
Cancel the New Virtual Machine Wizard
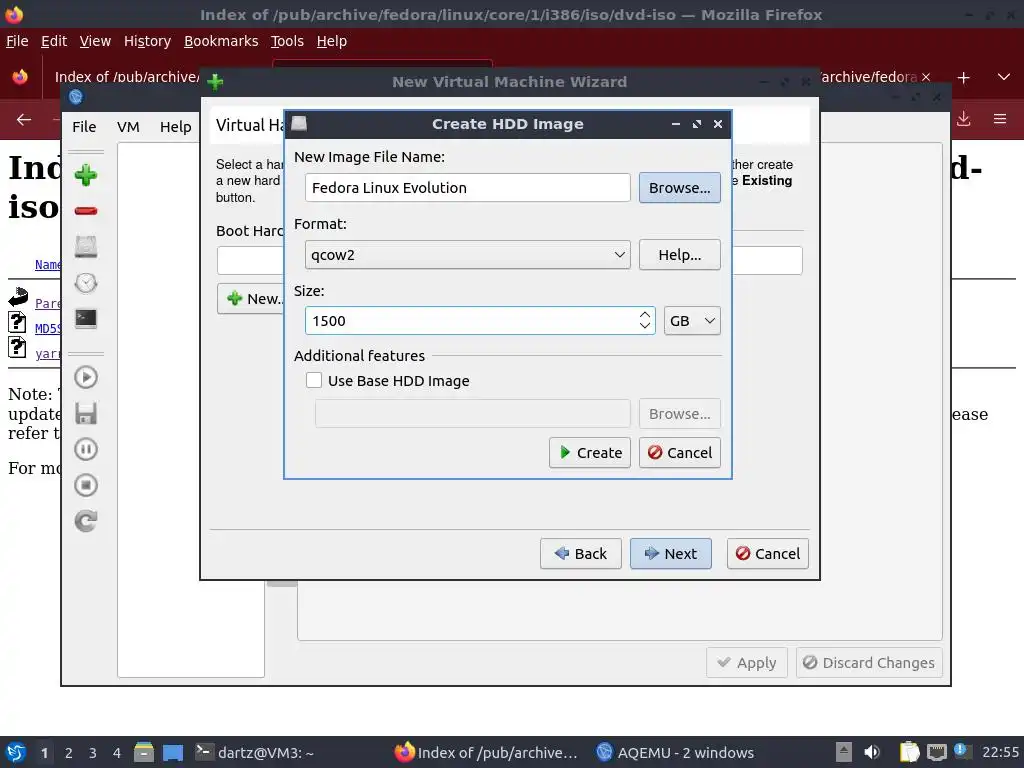767,554
